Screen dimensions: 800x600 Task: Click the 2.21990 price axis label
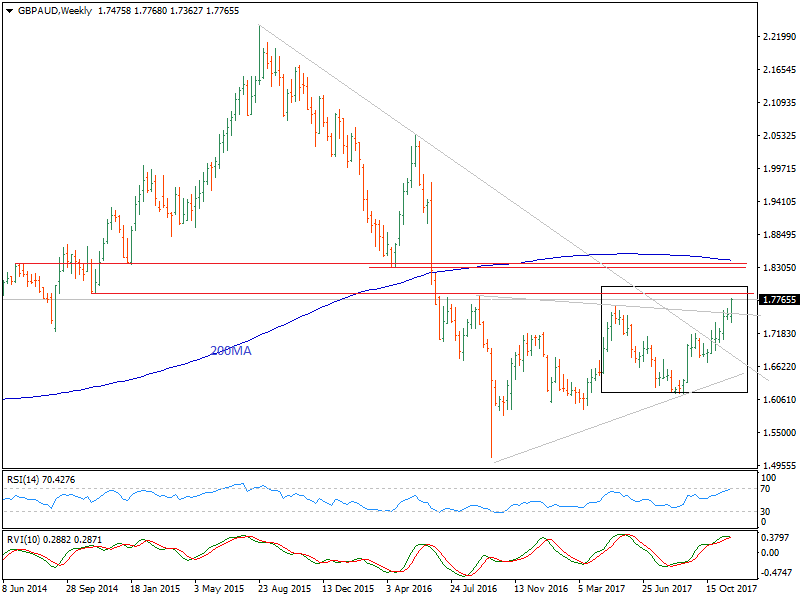click(777, 37)
